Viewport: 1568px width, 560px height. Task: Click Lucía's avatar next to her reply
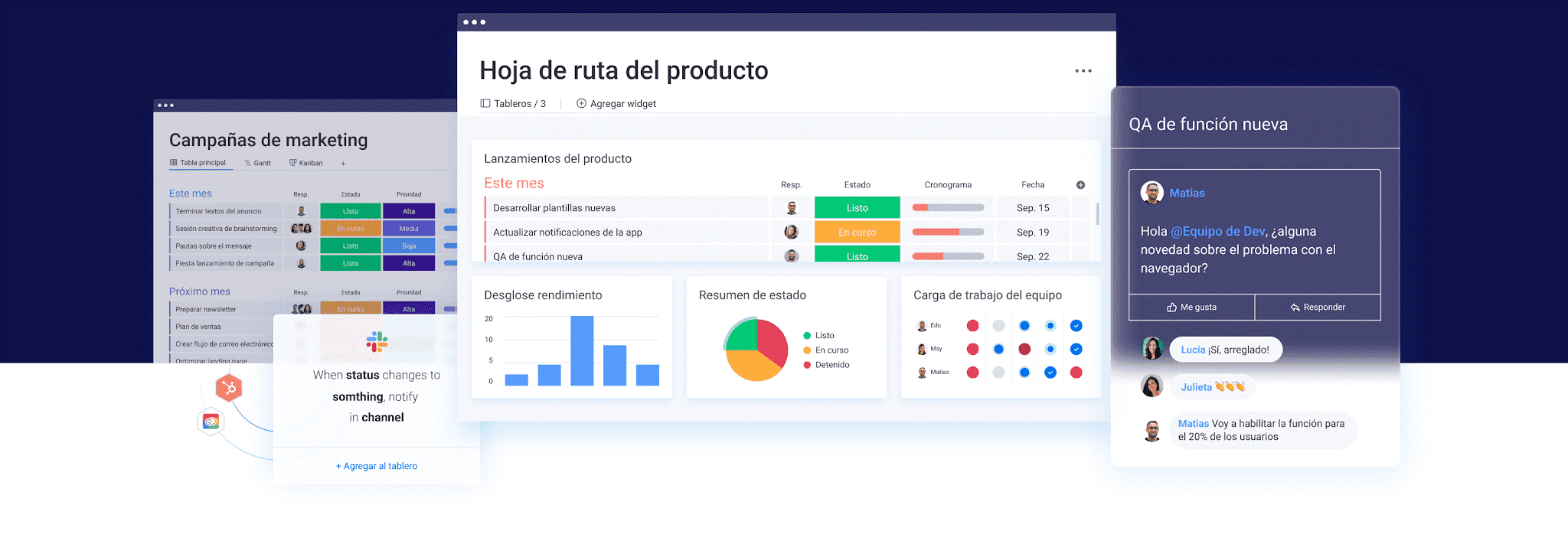(1151, 349)
